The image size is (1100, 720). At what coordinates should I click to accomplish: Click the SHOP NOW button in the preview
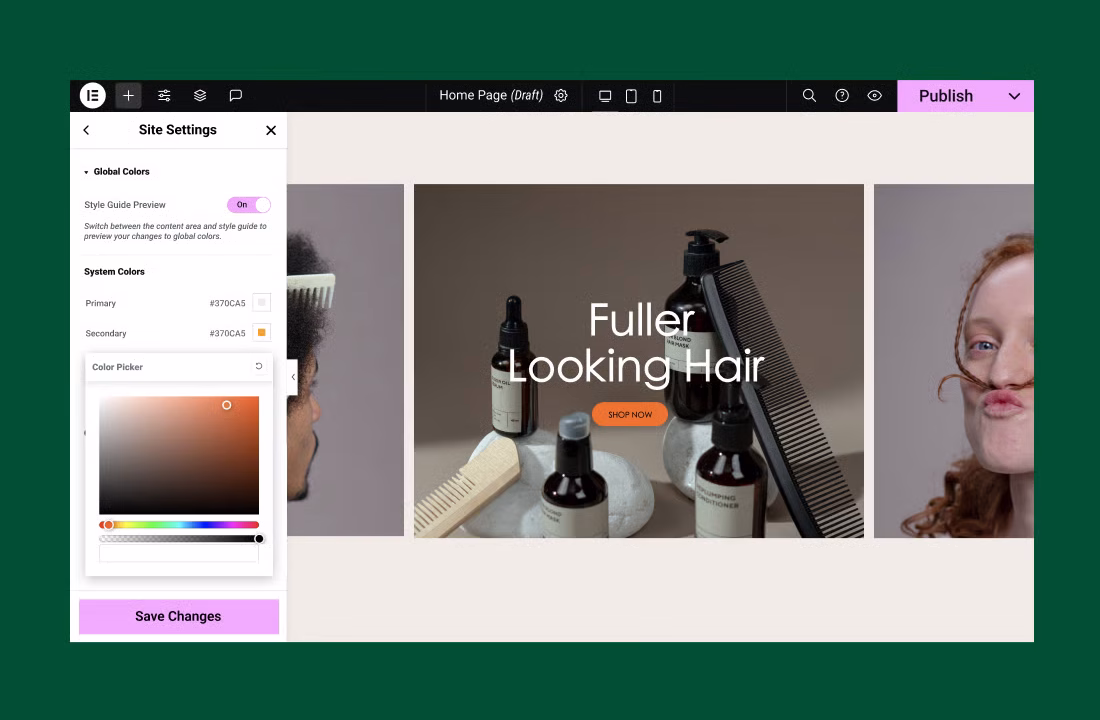[629, 414]
